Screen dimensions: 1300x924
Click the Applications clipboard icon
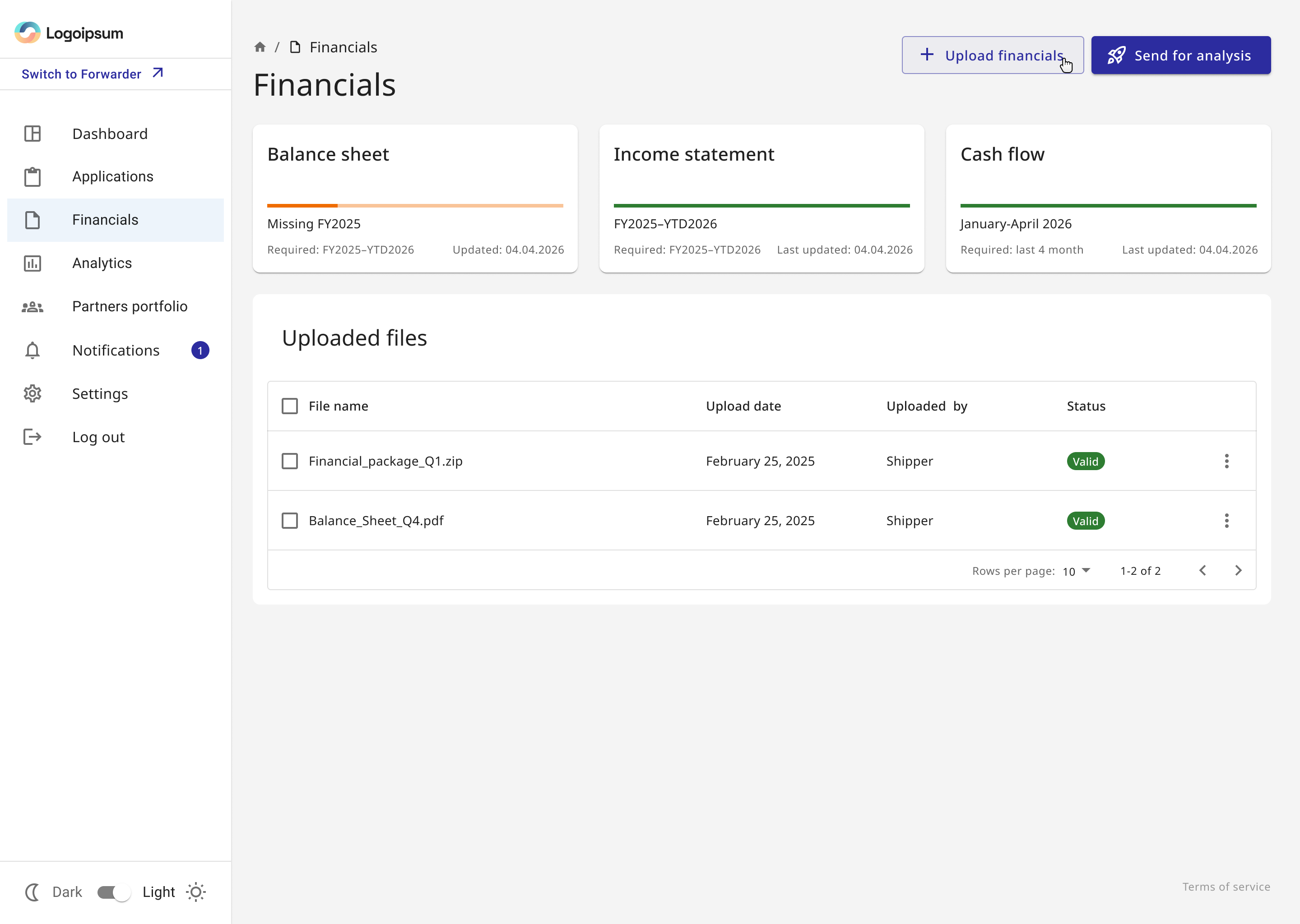click(x=32, y=176)
